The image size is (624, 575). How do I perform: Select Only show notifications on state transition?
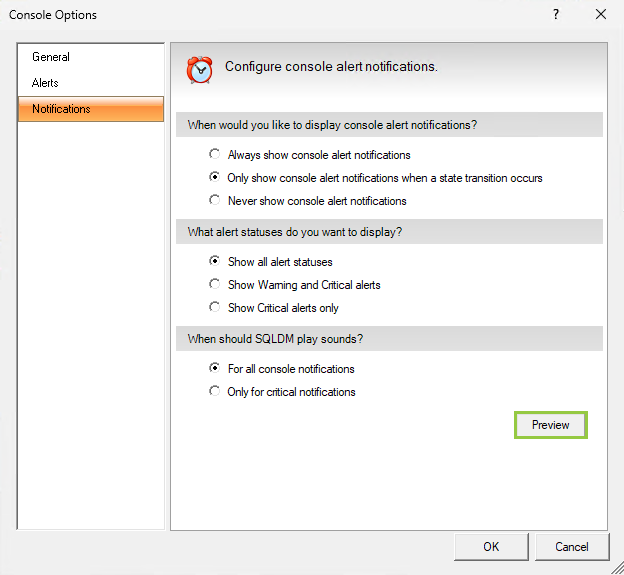pos(215,178)
